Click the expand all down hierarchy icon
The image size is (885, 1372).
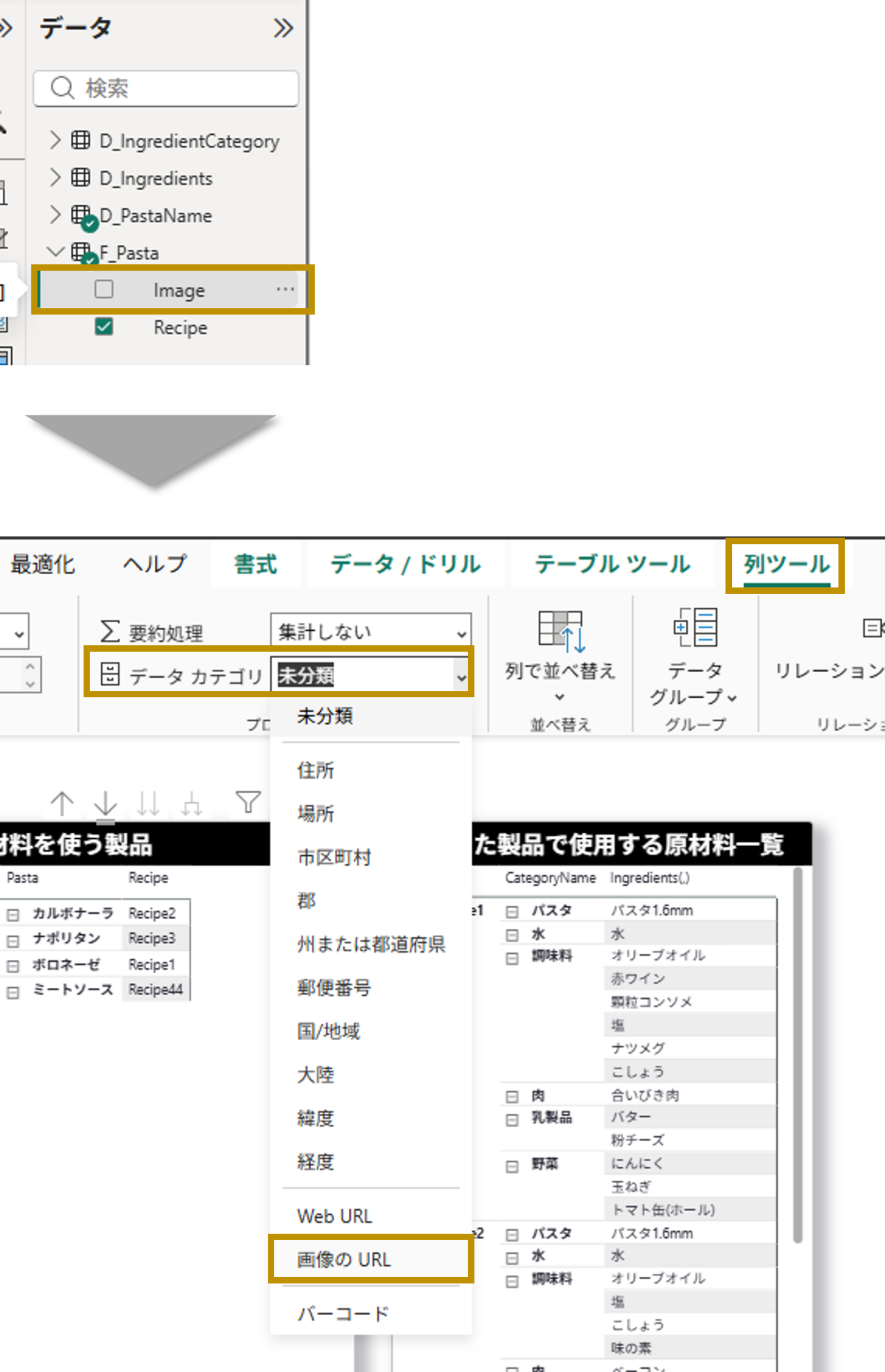click(x=191, y=803)
